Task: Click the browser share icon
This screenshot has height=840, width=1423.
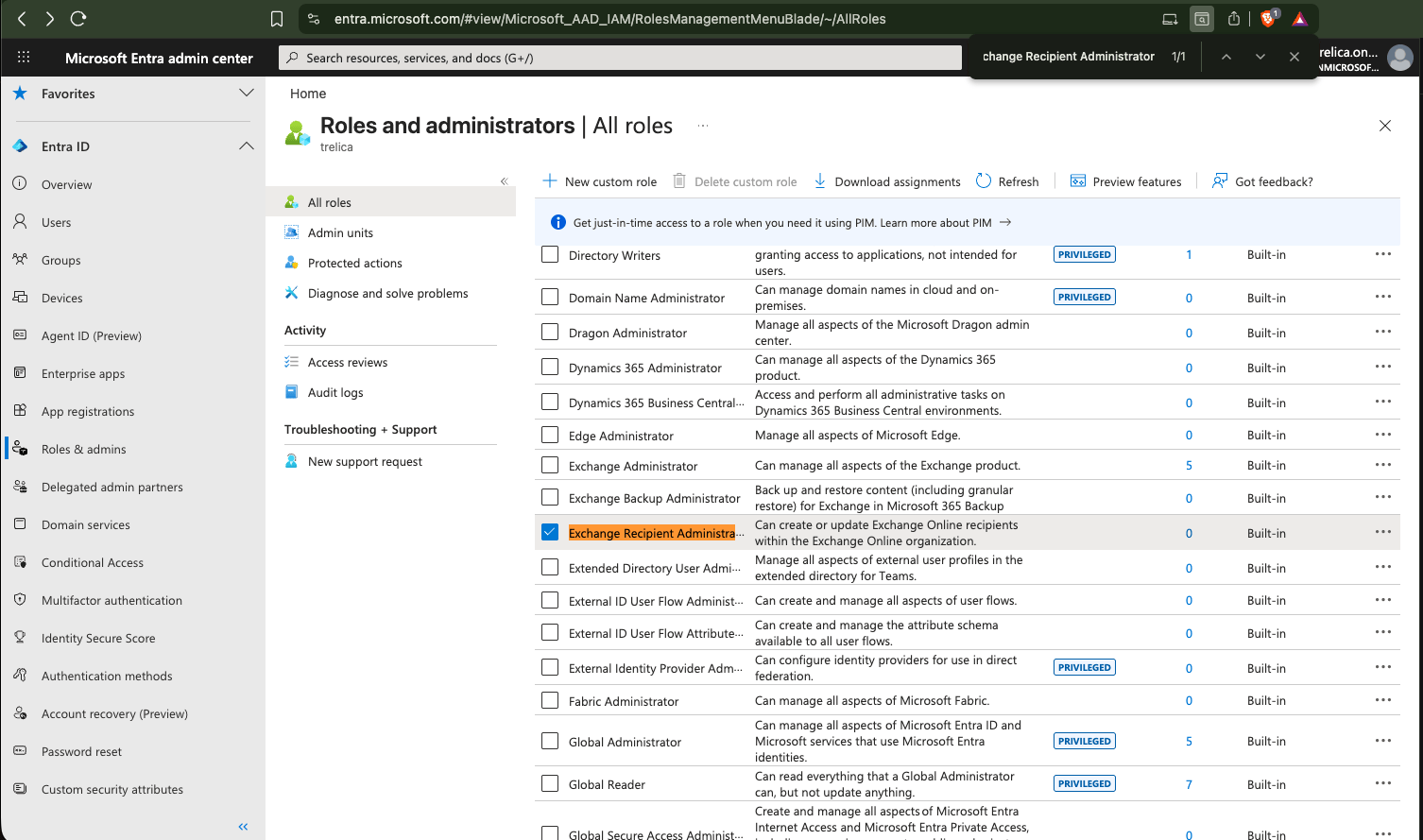Action: (1234, 18)
